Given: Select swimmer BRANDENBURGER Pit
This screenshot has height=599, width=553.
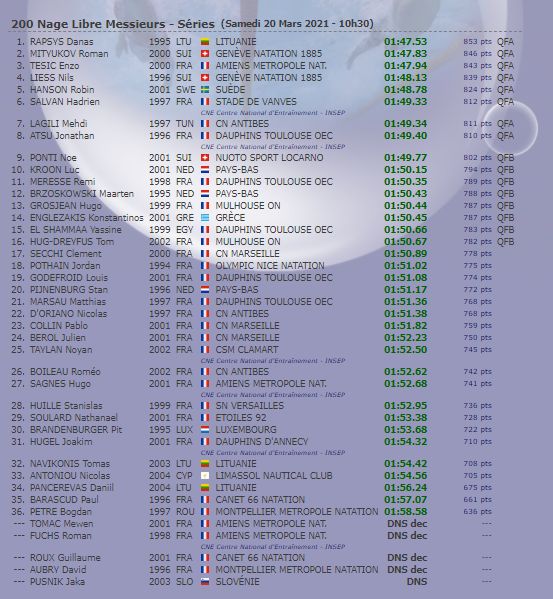Looking at the screenshot, I should tap(76, 430).
